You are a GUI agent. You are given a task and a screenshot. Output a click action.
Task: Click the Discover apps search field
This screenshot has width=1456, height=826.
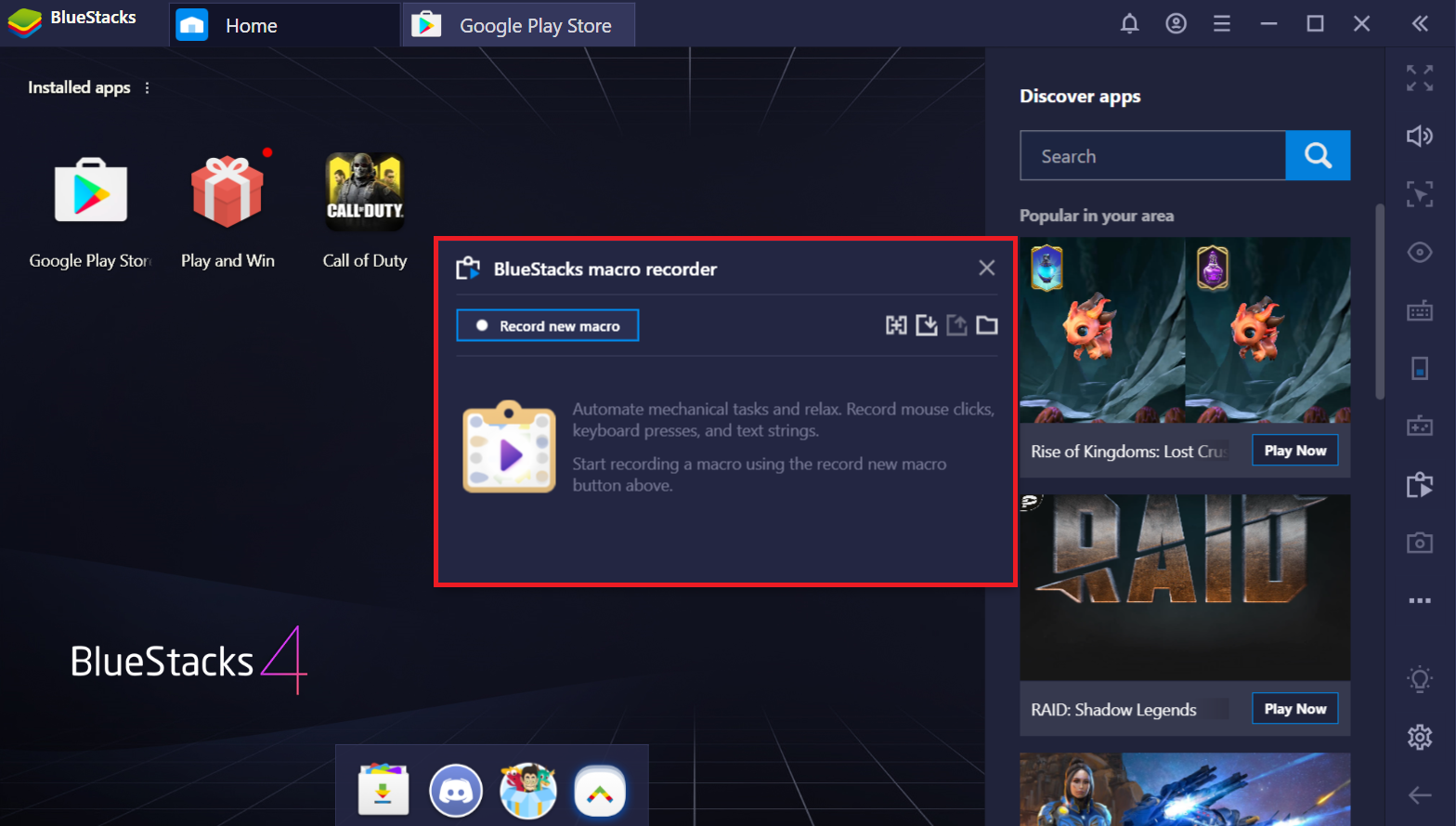(1152, 155)
